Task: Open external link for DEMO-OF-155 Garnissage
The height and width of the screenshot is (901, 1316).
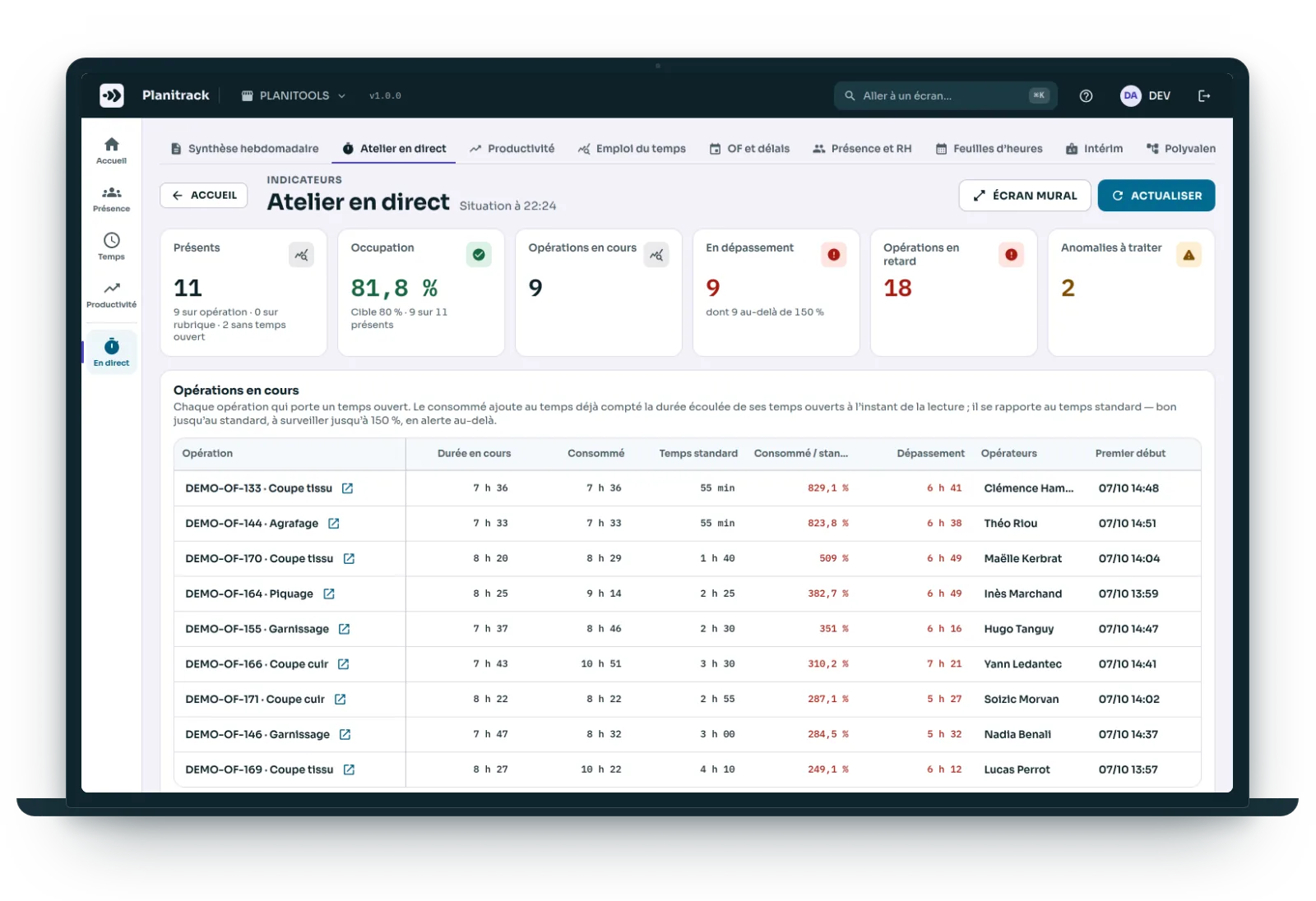Action: (345, 629)
